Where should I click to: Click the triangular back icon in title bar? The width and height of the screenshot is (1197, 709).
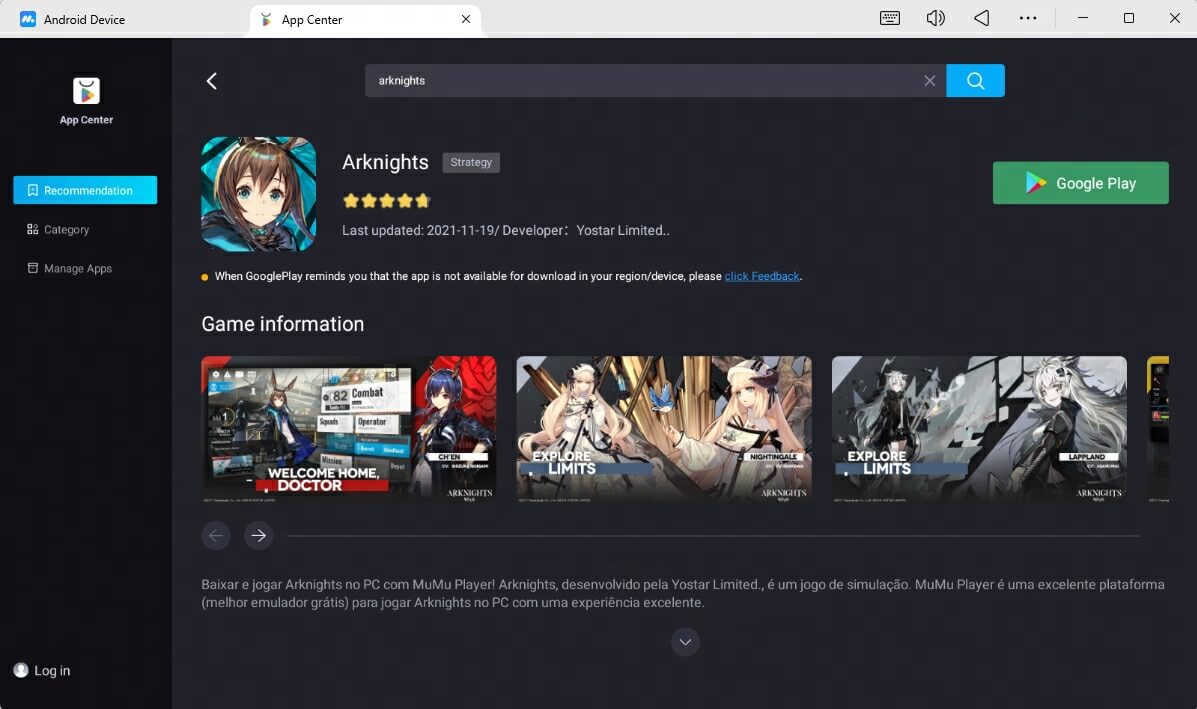(982, 18)
